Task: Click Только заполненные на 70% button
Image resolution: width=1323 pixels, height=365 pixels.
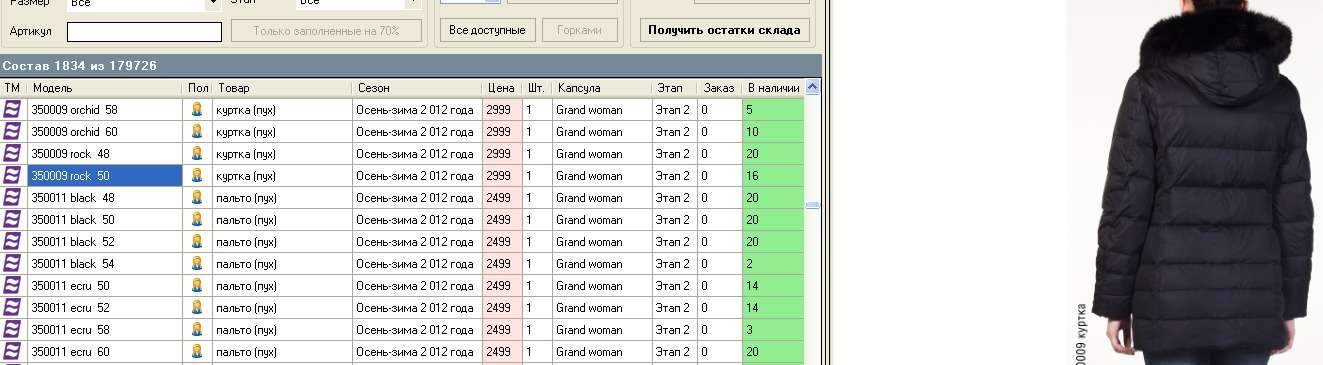Action: click(x=326, y=31)
